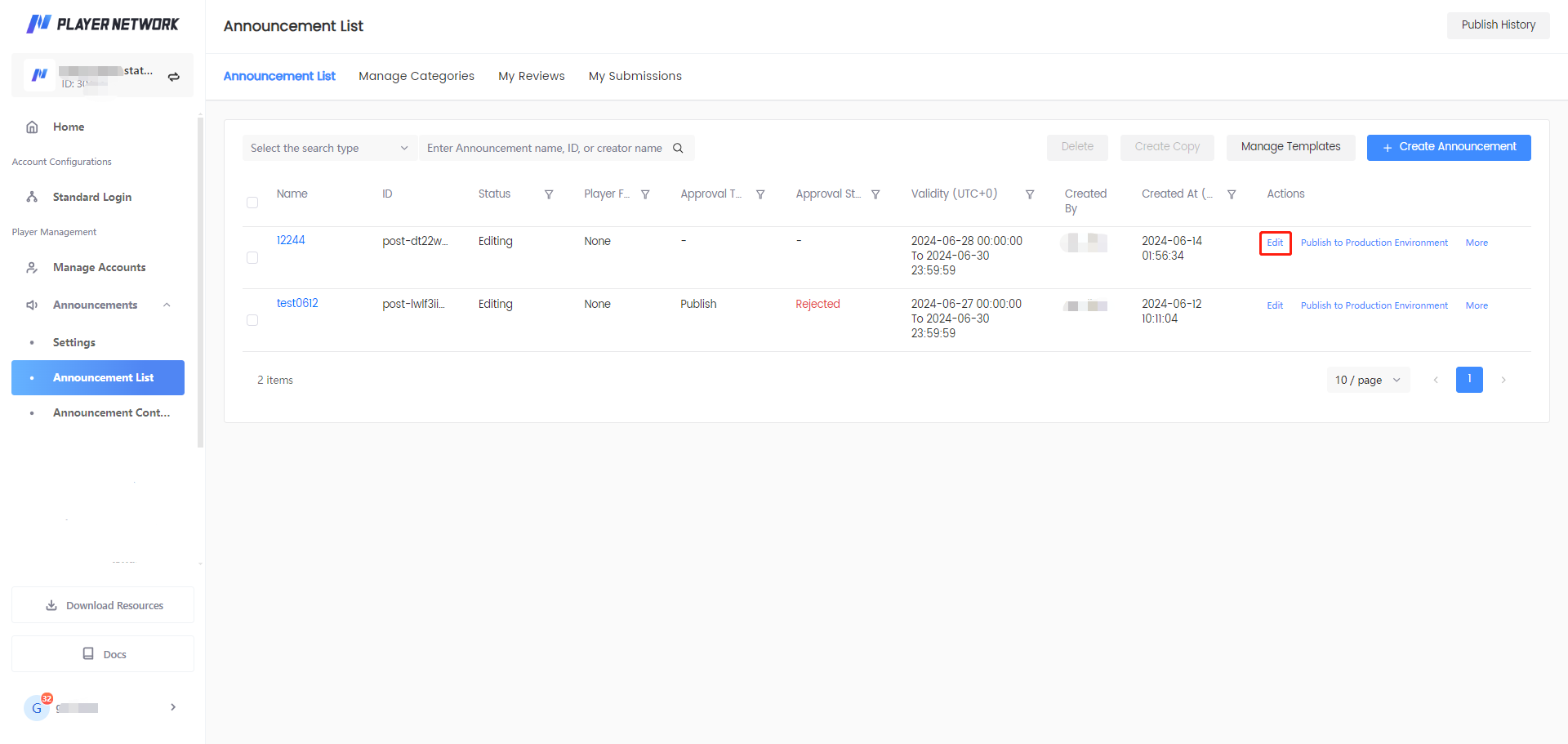Click the Player Network logo
The height and width of the screenshot is (744, 1568).
pyautogui.click(x=102, y=24)
